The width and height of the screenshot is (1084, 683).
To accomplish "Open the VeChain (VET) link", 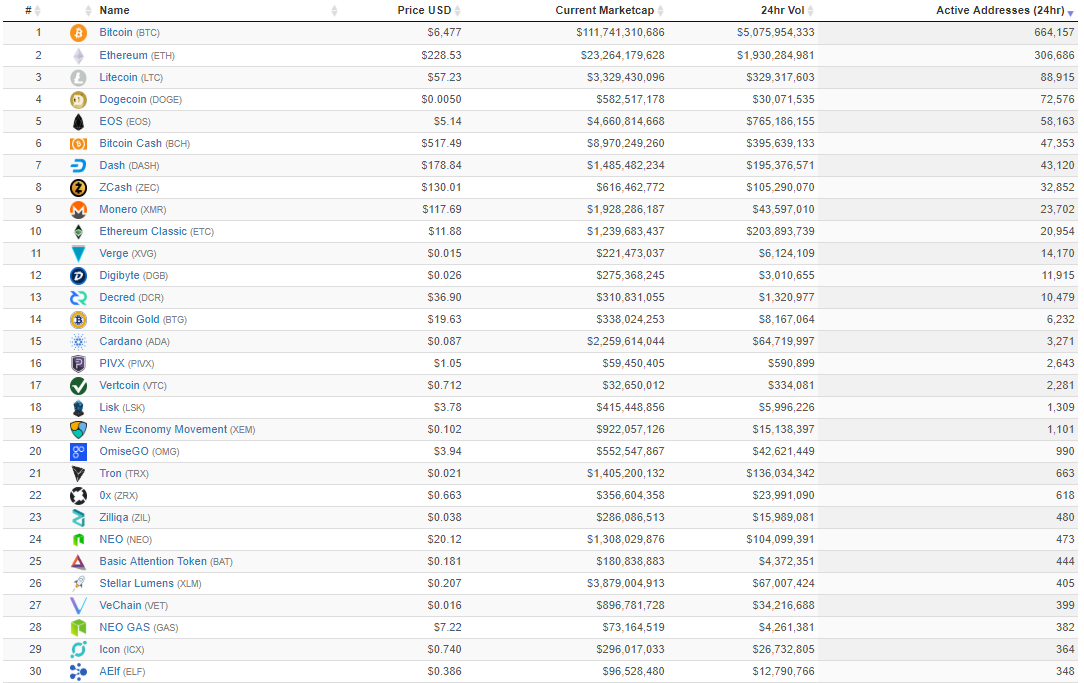I will 133,606.
